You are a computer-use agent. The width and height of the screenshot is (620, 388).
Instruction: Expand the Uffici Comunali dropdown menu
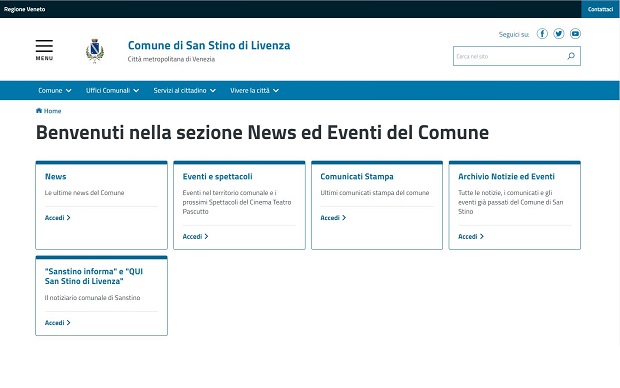coord(113,91)
